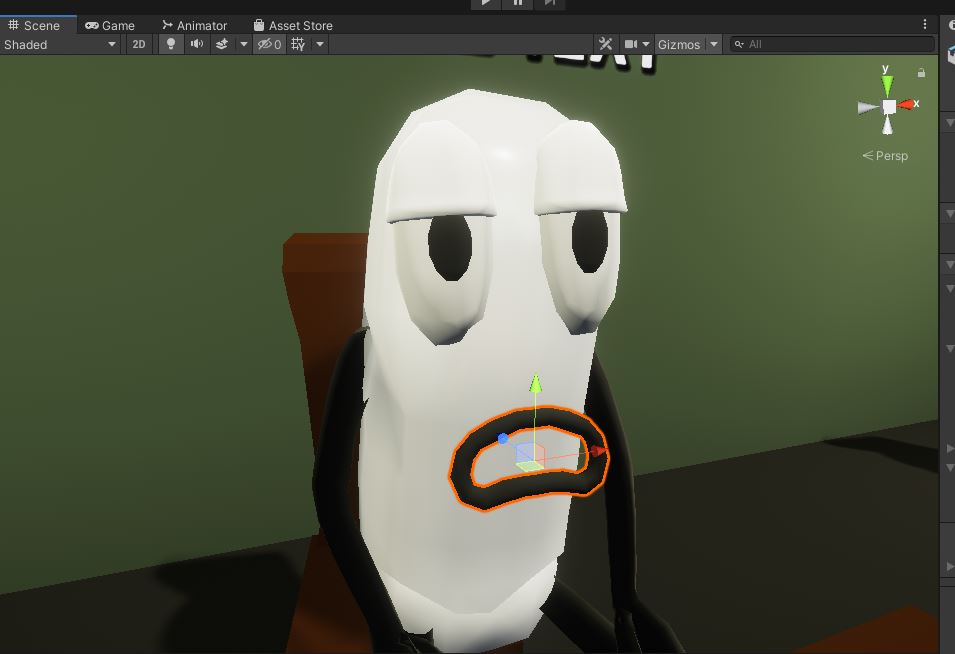The height and width of the screenshot is (654, 955).
Task: Toggle hidden objects visibility eye icon
Action: click(269, 44)
